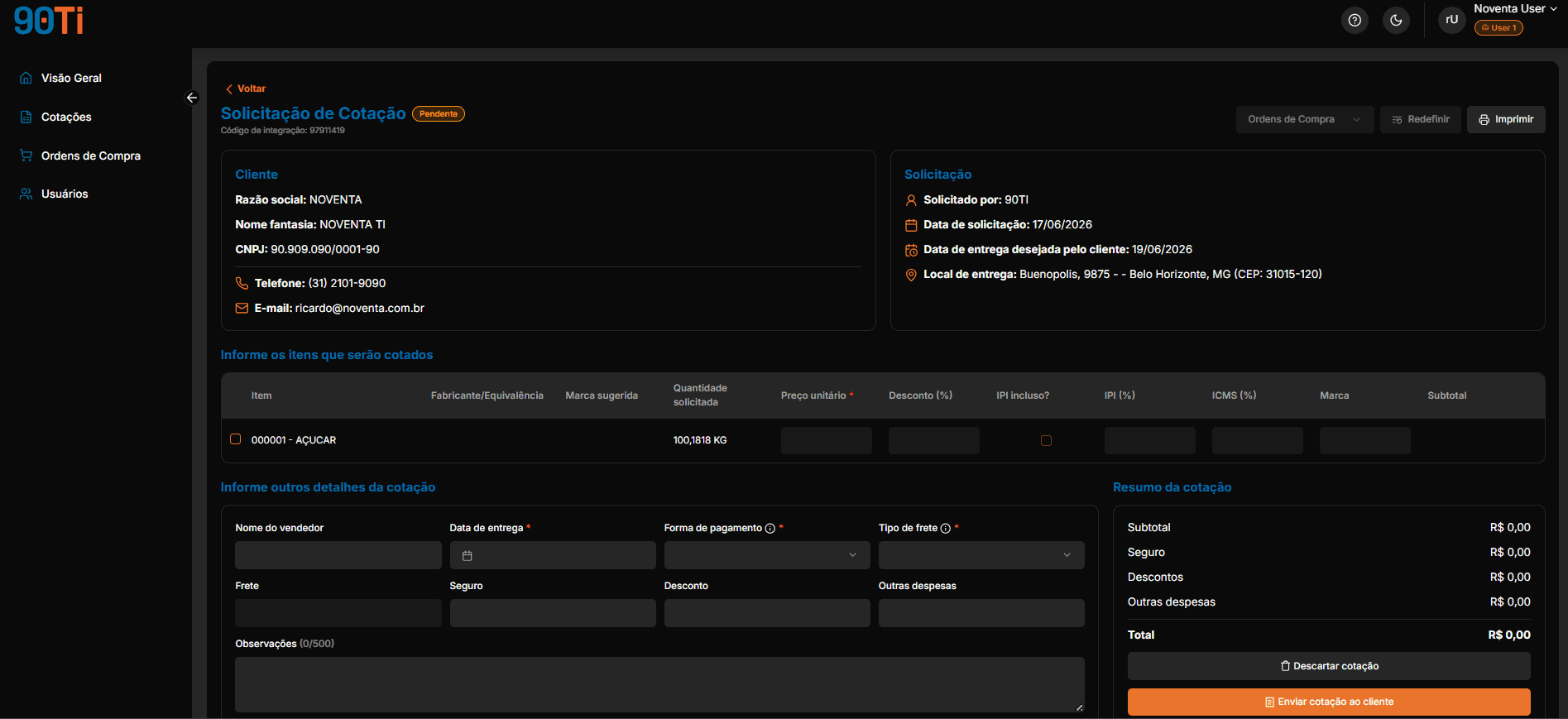Check the IPI incluso checkbox
Image resolution: width=1568 pixels, height=719 pixels.
point(1046,441)
